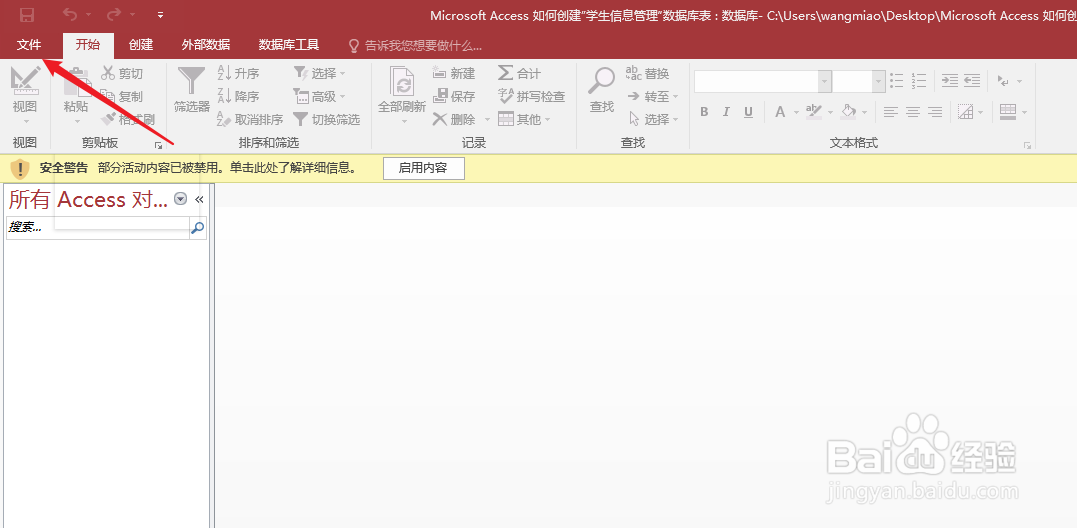Sort ascending with 升序 button

click(x=238, y=73)
